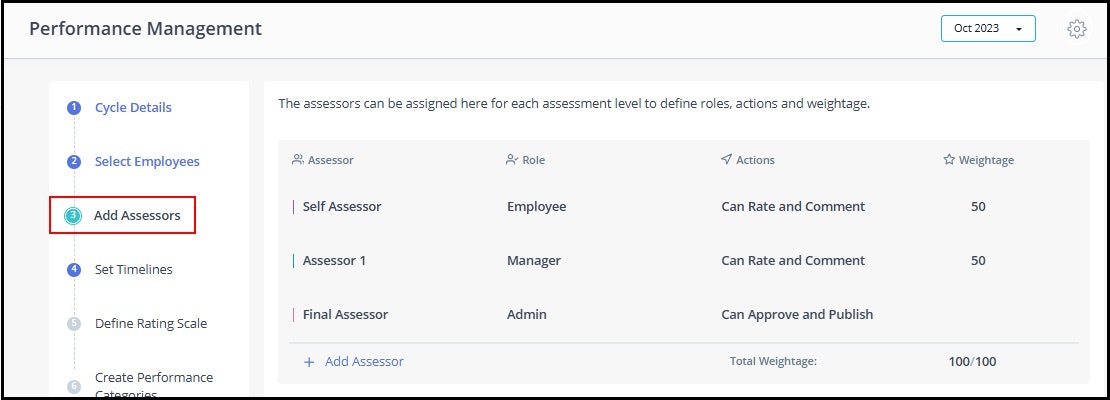Click the step 2 circle icon
Viewport: 1110px width, 400px height.
point(74,161)
